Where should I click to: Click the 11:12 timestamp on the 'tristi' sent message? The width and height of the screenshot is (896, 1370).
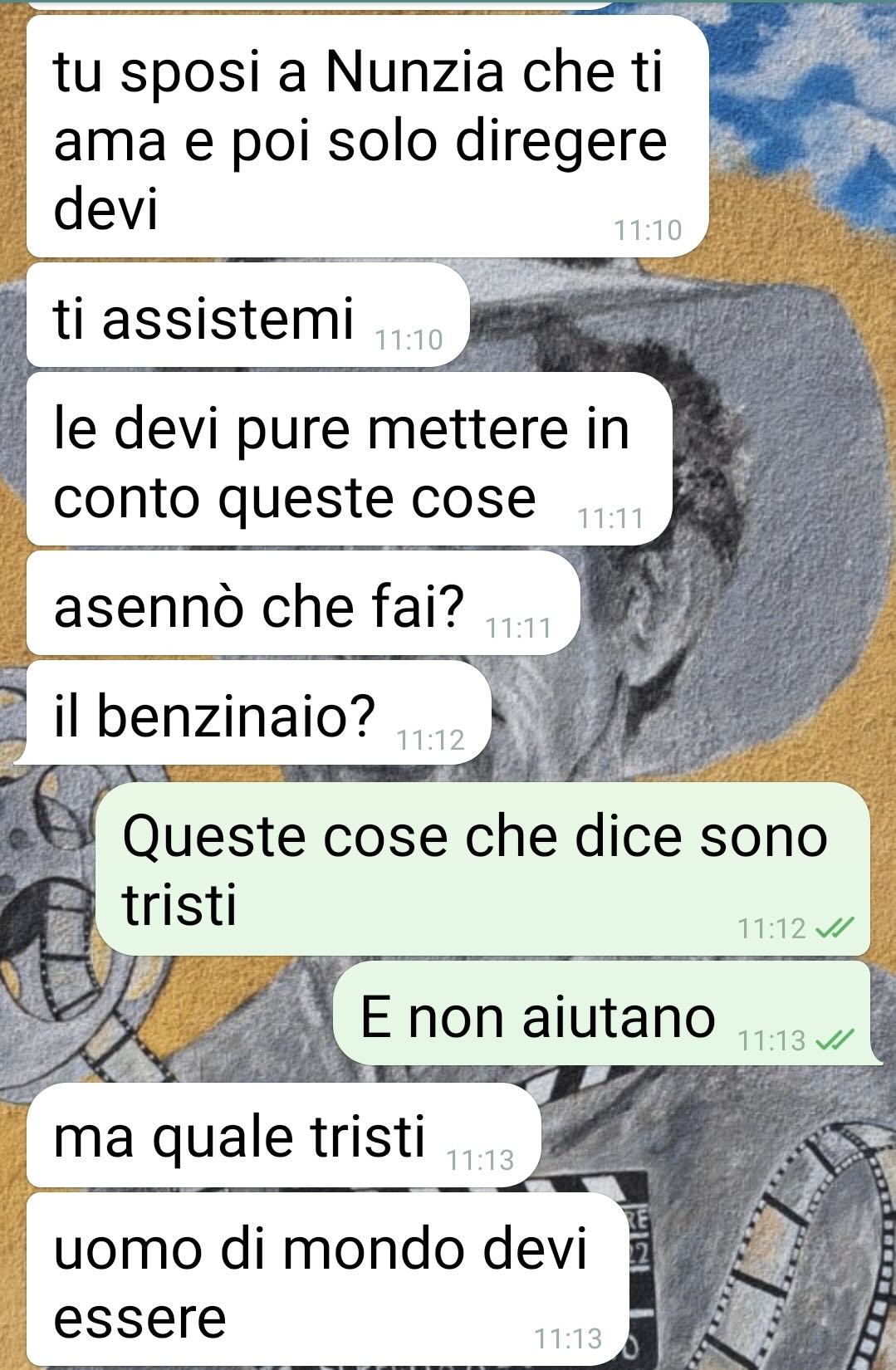click(771, 928)
